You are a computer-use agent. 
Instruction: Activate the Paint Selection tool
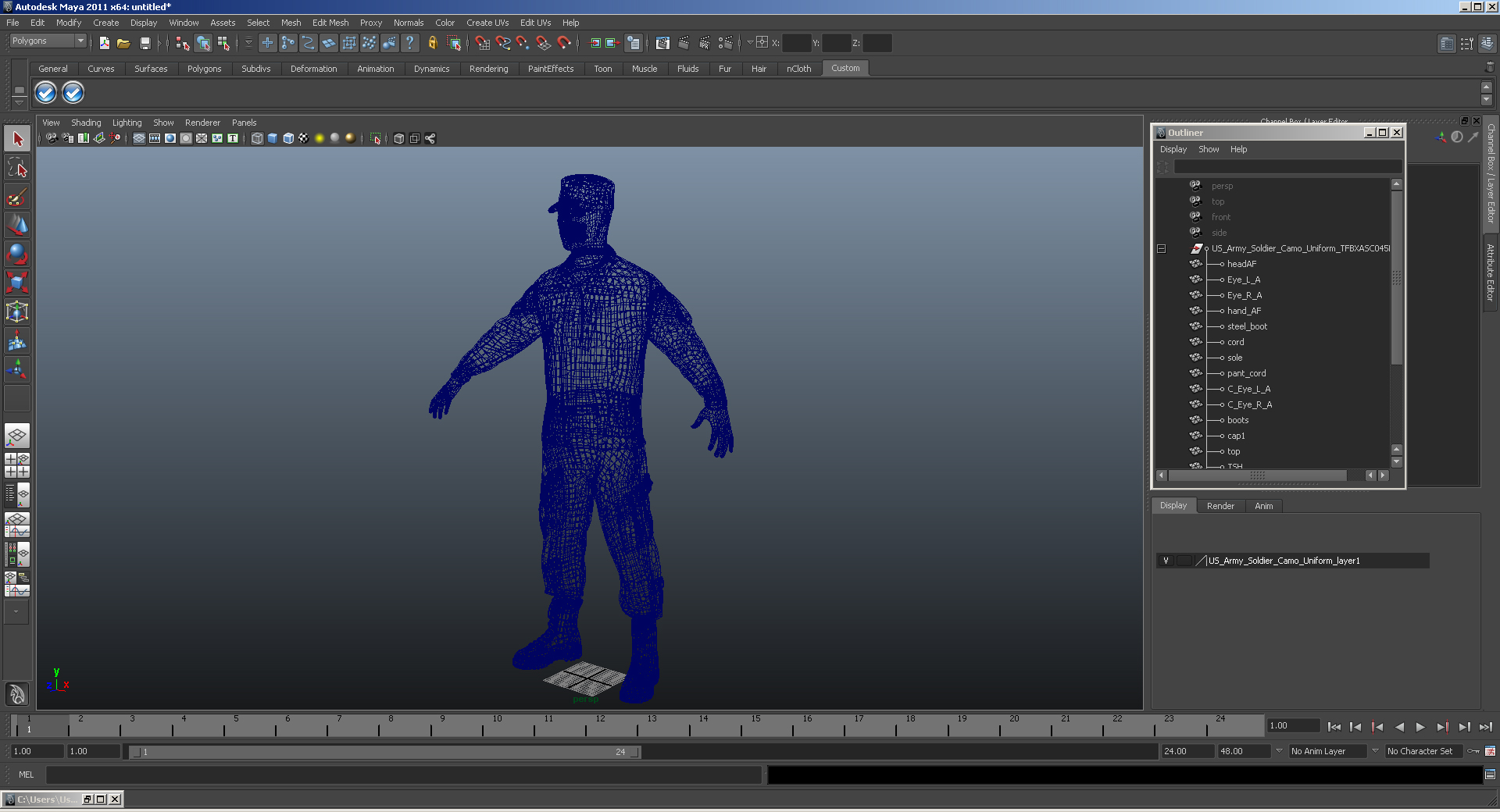pyautogui.click(x=17, y=196)
